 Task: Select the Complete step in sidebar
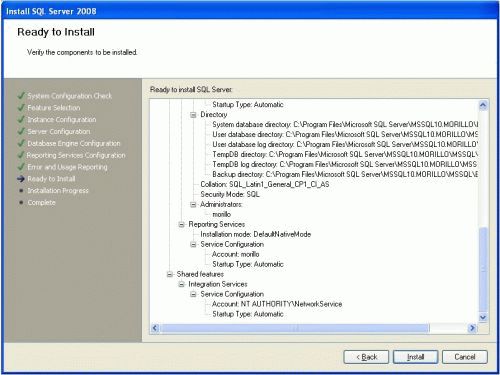(x=41, y=202)
